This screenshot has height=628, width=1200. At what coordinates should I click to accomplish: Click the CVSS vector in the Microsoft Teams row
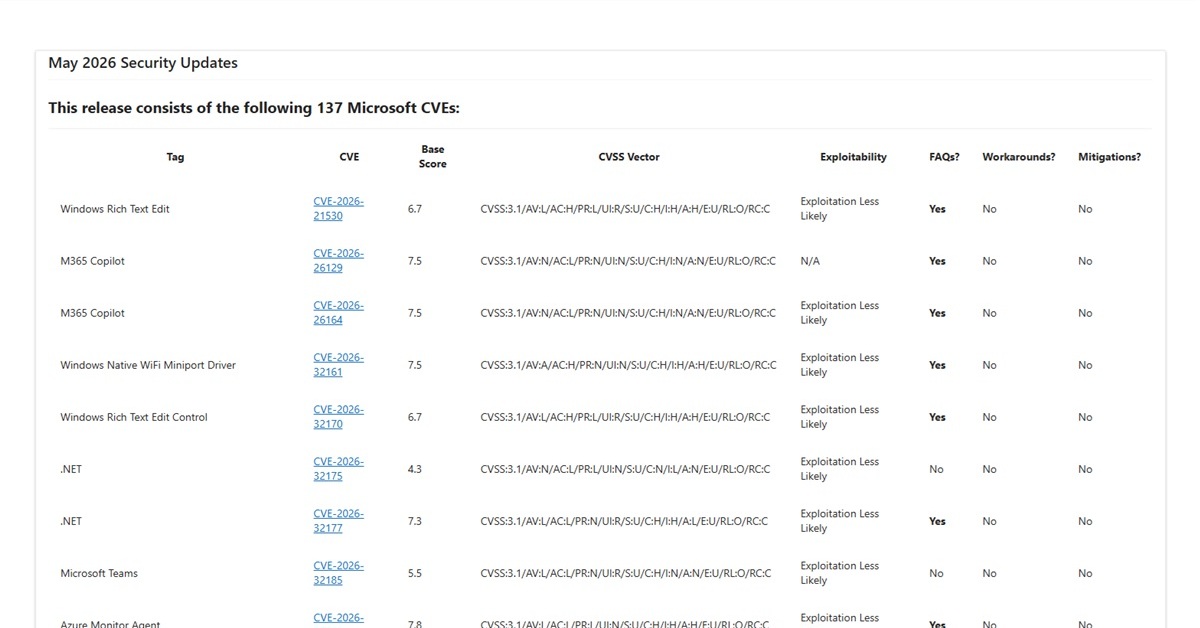pyautogui.click(x=626, y=573)
